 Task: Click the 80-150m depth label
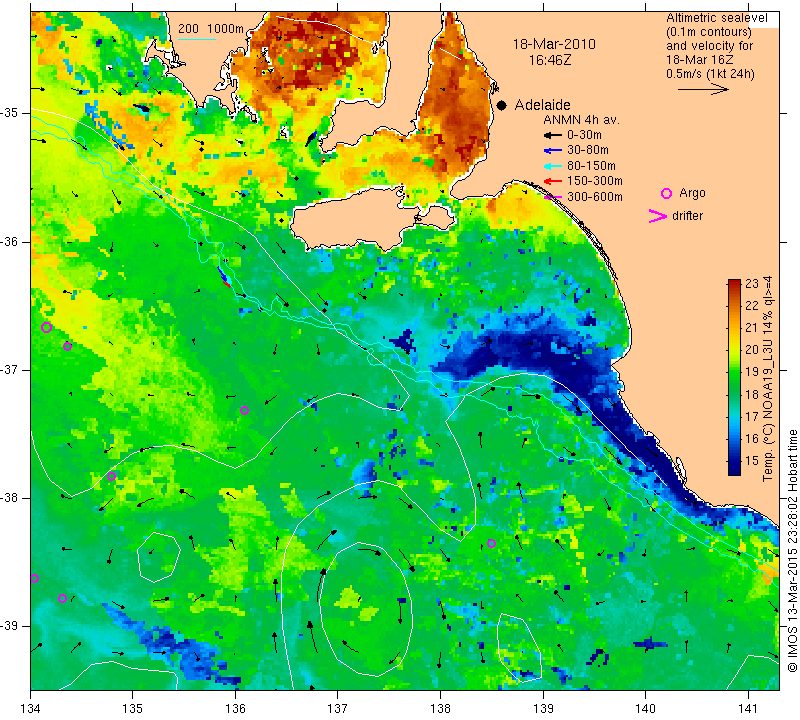(x=591, y=166)
